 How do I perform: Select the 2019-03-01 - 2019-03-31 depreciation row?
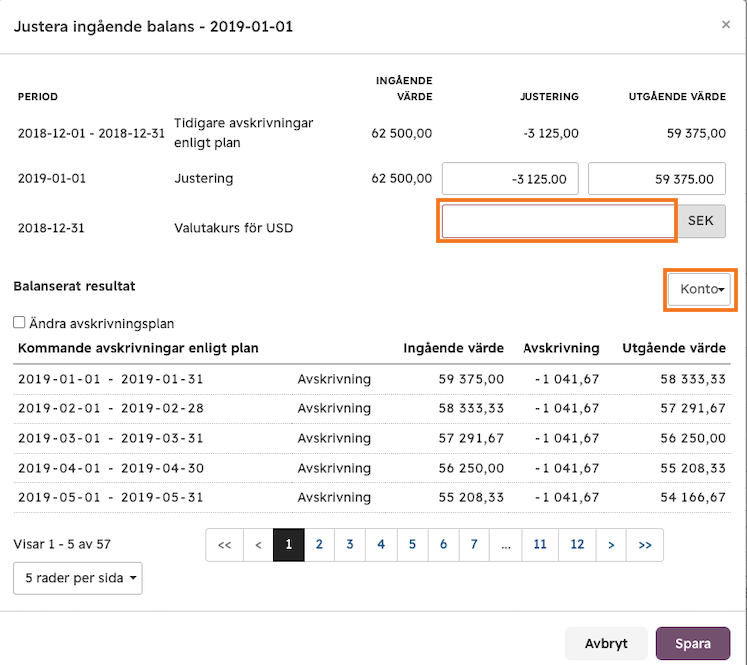372,438
